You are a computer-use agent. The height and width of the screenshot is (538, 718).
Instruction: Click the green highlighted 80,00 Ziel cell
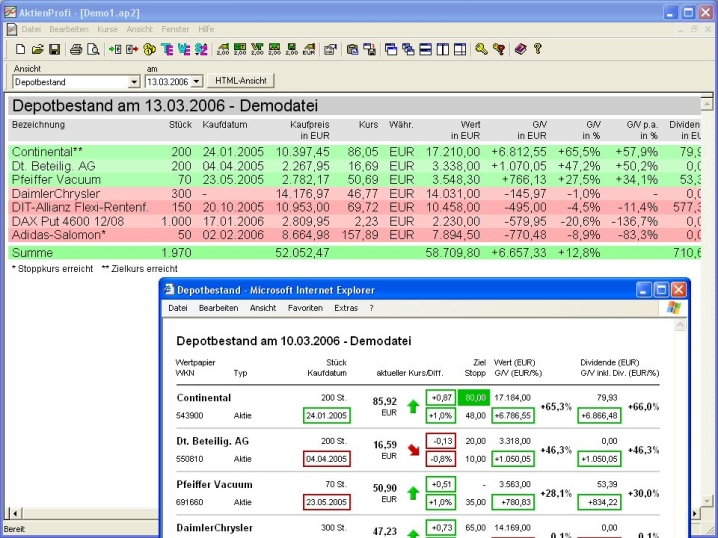(x=474, y=396)
